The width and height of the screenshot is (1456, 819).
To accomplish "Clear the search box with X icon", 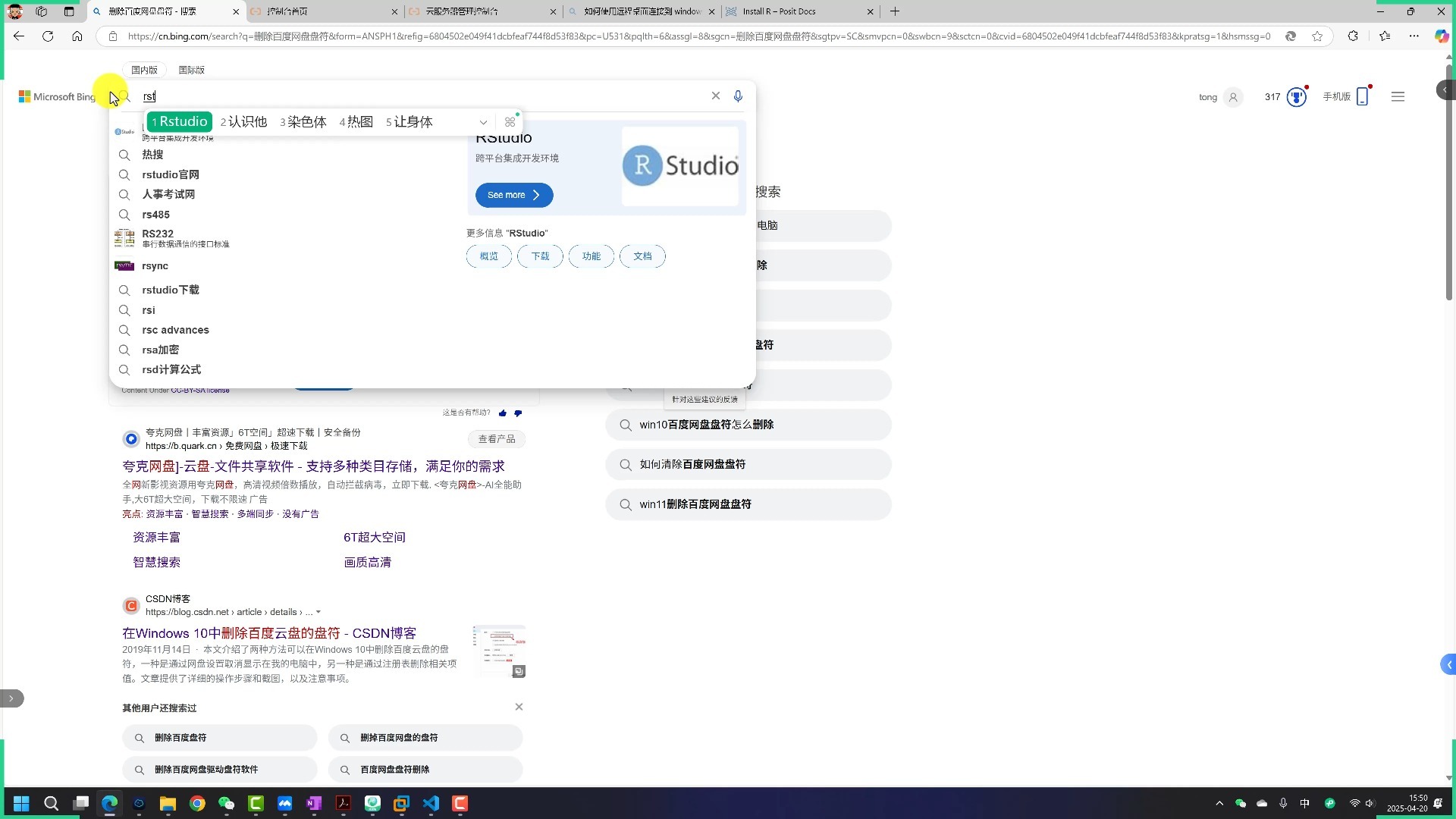I will pyautogui.click(x=715, y=96).
